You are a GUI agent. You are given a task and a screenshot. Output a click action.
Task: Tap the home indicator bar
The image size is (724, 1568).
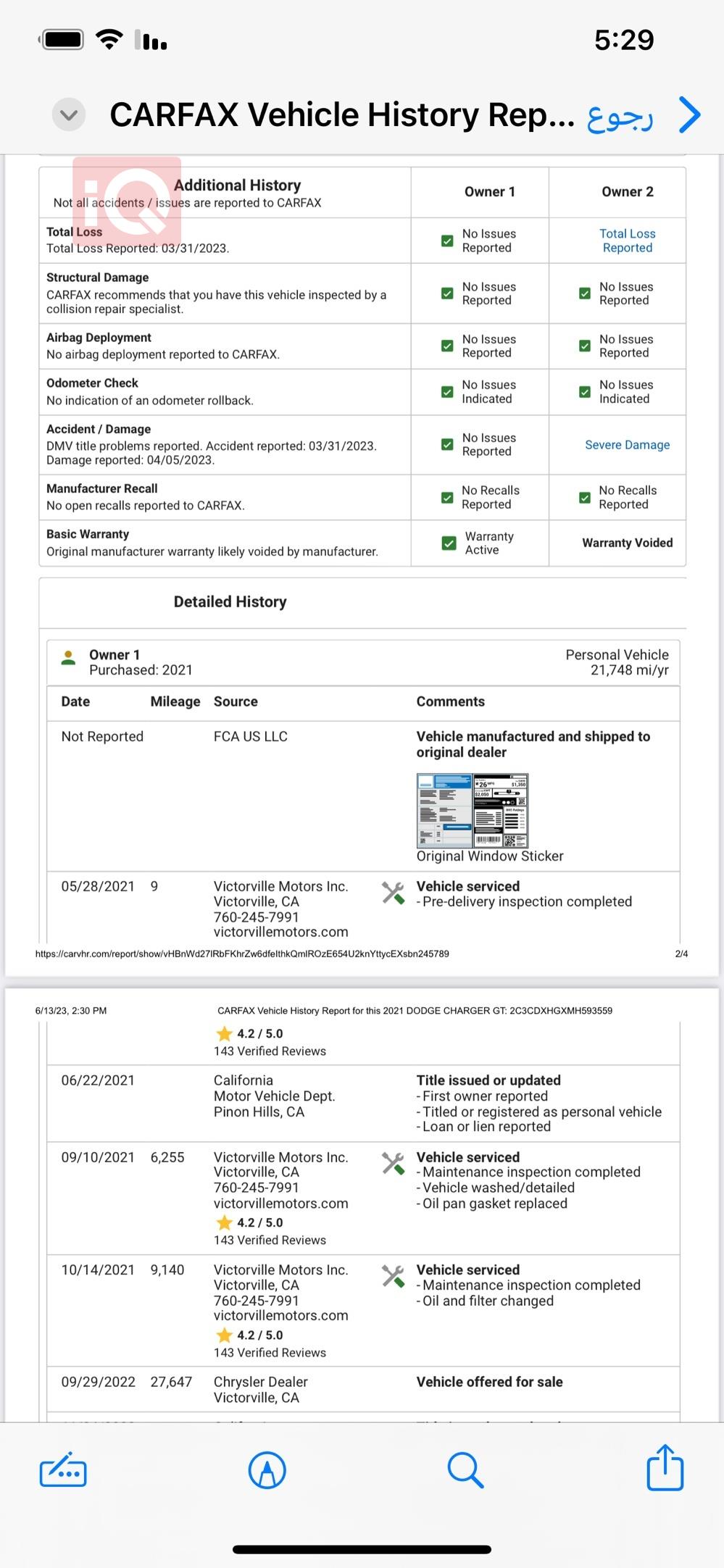[x=362, y=1550]
